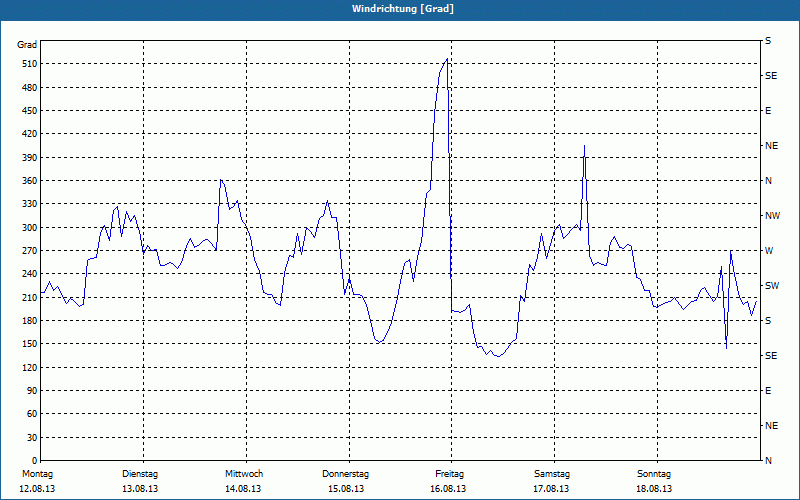
Task: Click the Samstag spike in the blue curve
Action: [584, 146]
